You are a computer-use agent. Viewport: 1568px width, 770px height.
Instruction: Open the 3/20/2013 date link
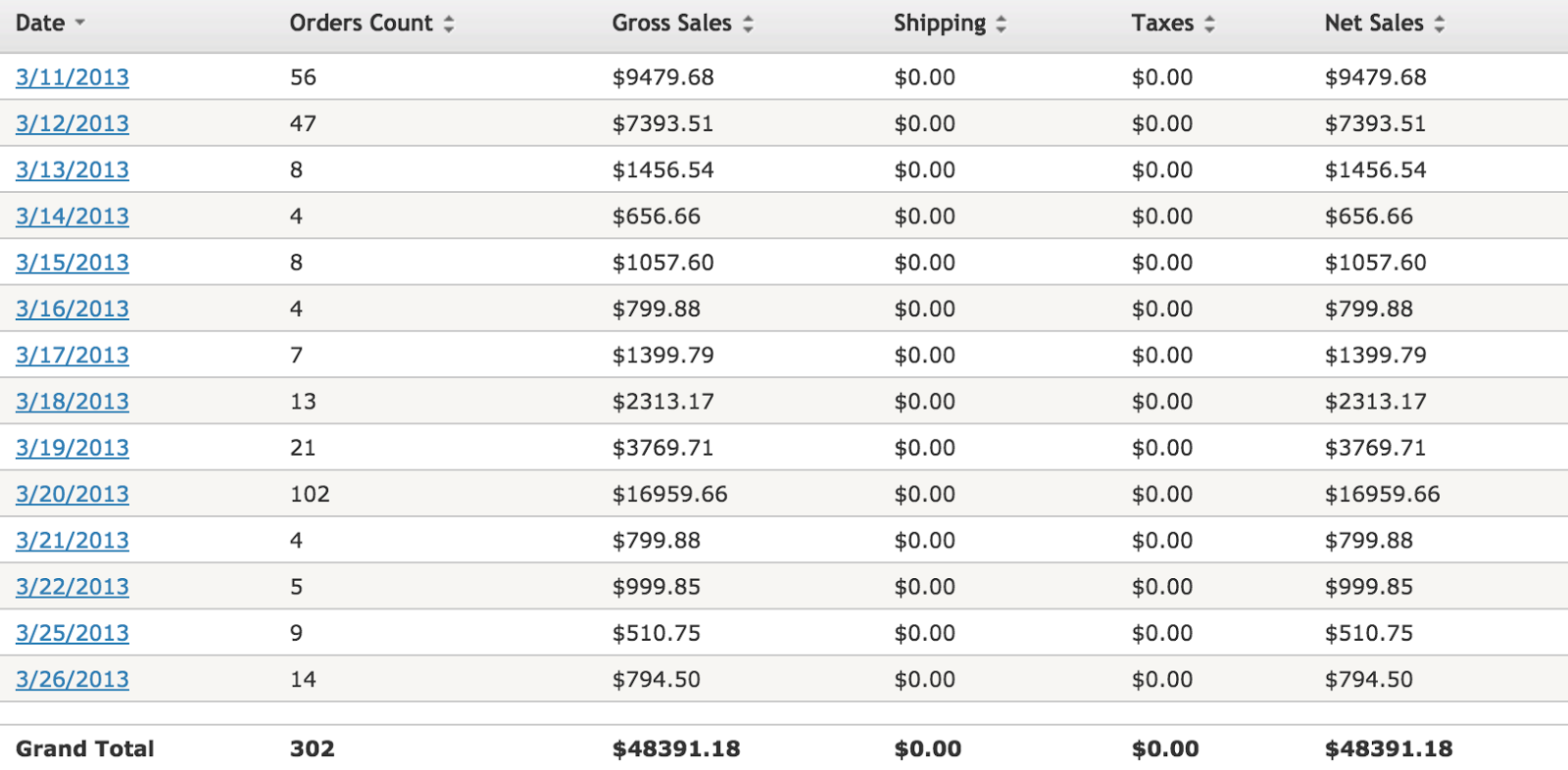coord(73,494)
